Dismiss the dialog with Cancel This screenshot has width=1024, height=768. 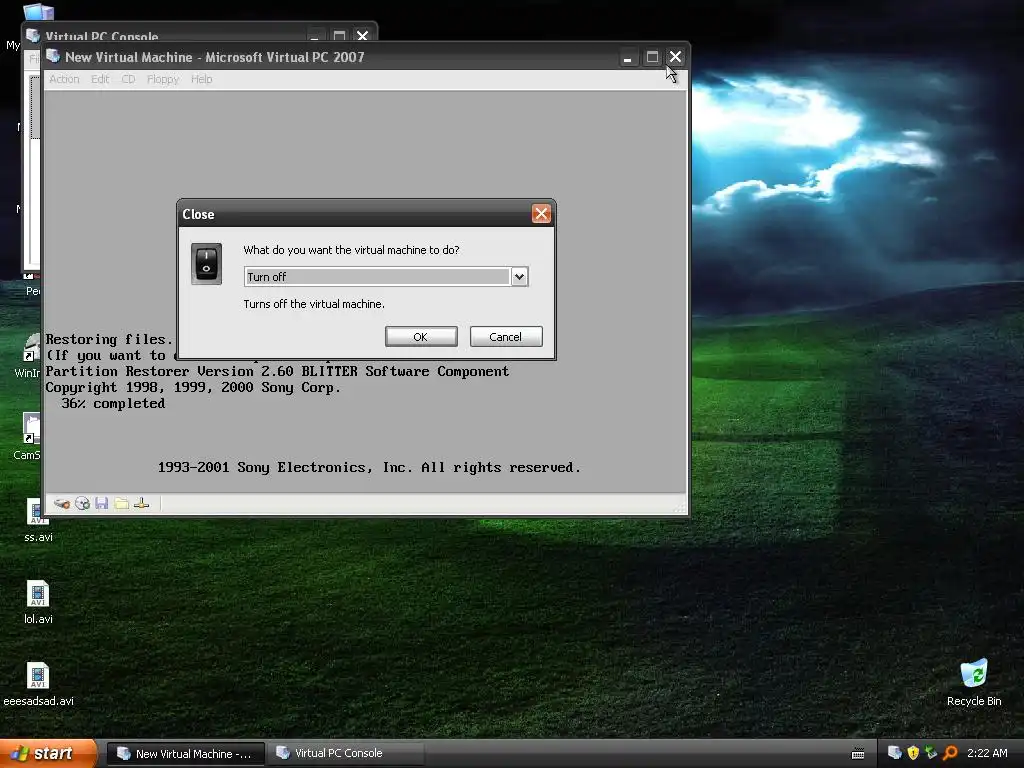(x=505, y=337)
